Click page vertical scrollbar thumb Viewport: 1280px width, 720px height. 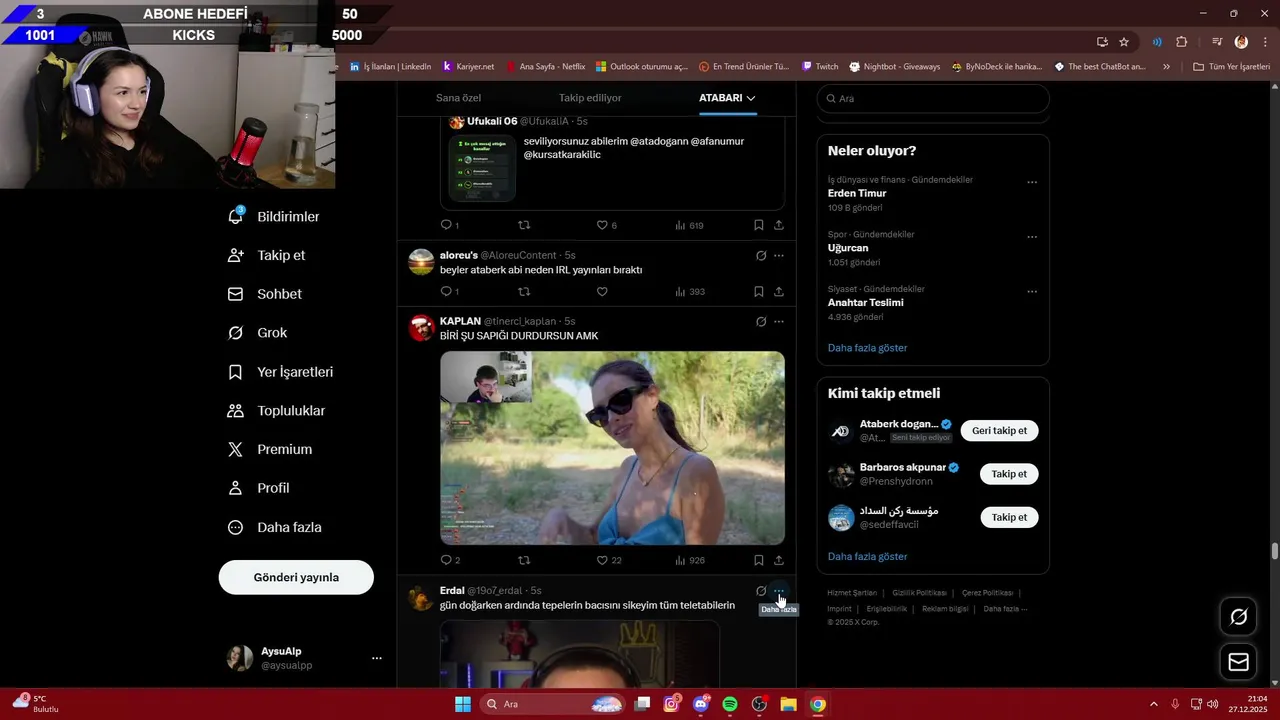click(x=1275, y=552)
